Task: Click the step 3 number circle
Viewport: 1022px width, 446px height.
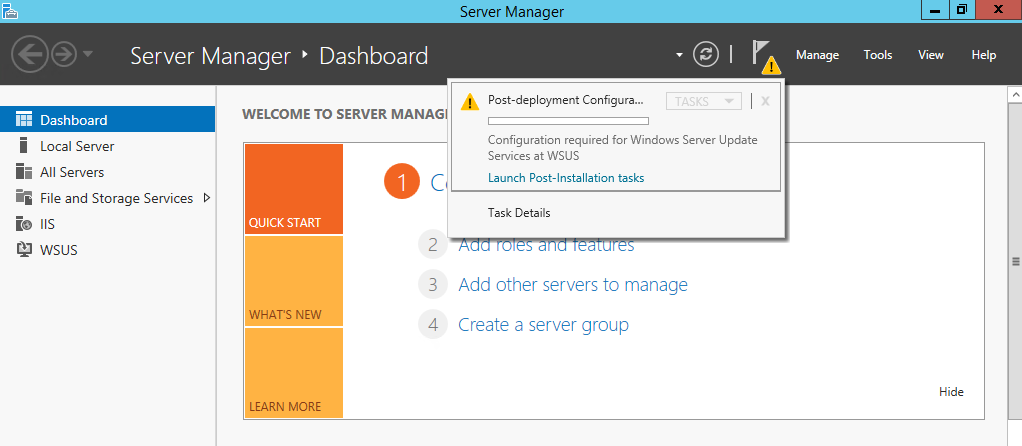Action: [433, 285]
